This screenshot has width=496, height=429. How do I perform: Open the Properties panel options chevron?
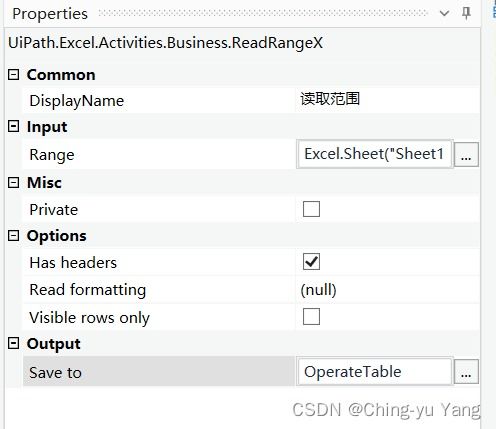pos(444,14)
